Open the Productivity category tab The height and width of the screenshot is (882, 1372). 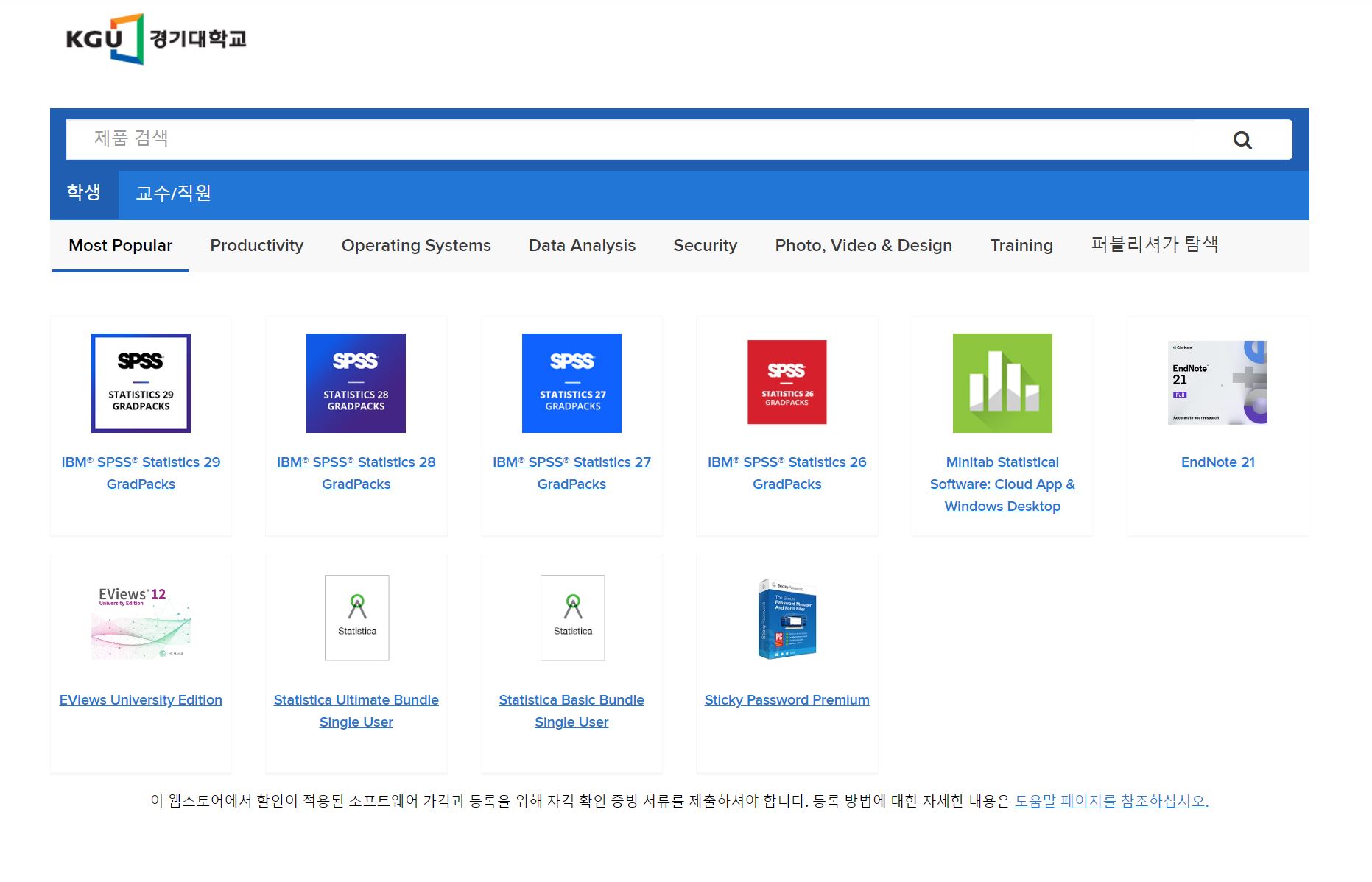257,246
